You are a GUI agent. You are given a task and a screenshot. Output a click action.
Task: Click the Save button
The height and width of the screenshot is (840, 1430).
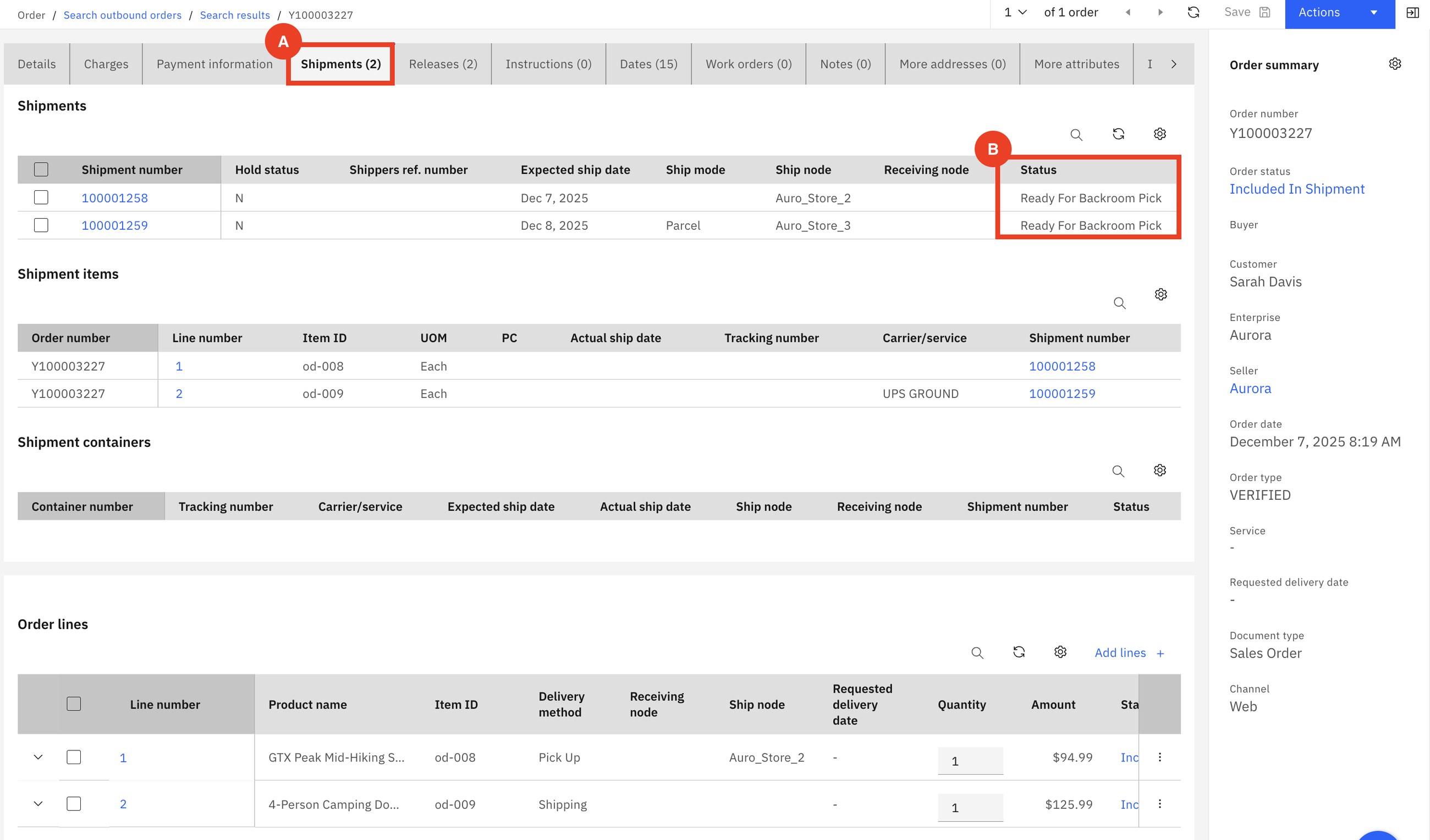[x=1247, y=13]
